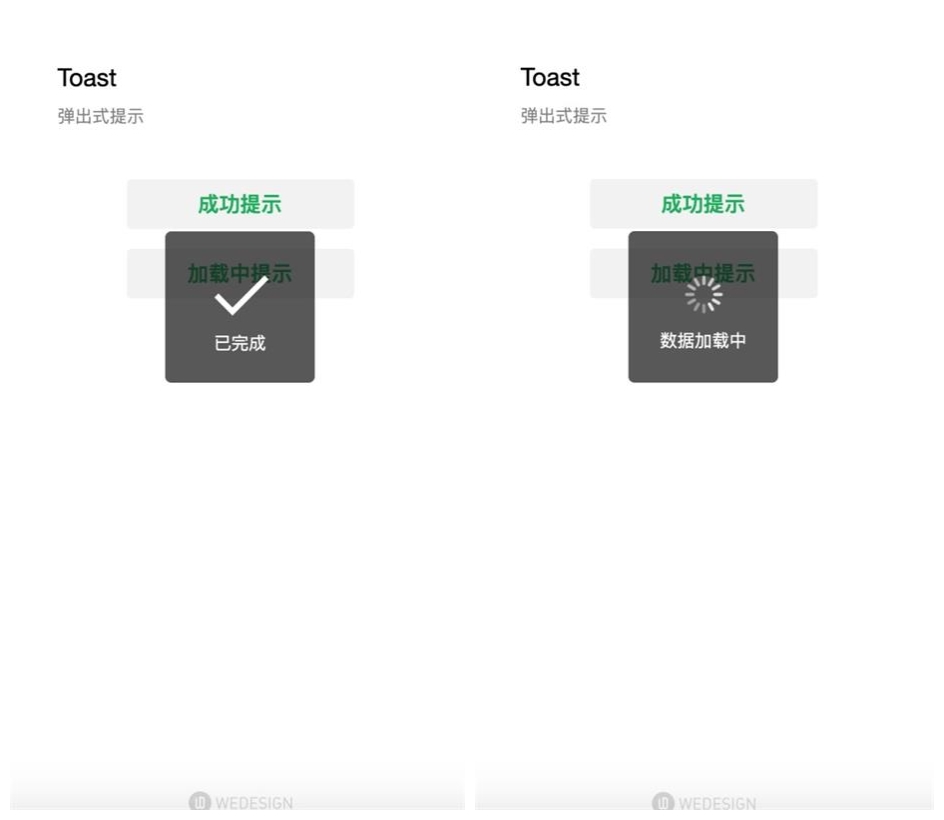Select the Toast heading on the checkmark screen
The height and width of the screenshot is (820, 944).
pyautogui.click(x=87, y=78)
